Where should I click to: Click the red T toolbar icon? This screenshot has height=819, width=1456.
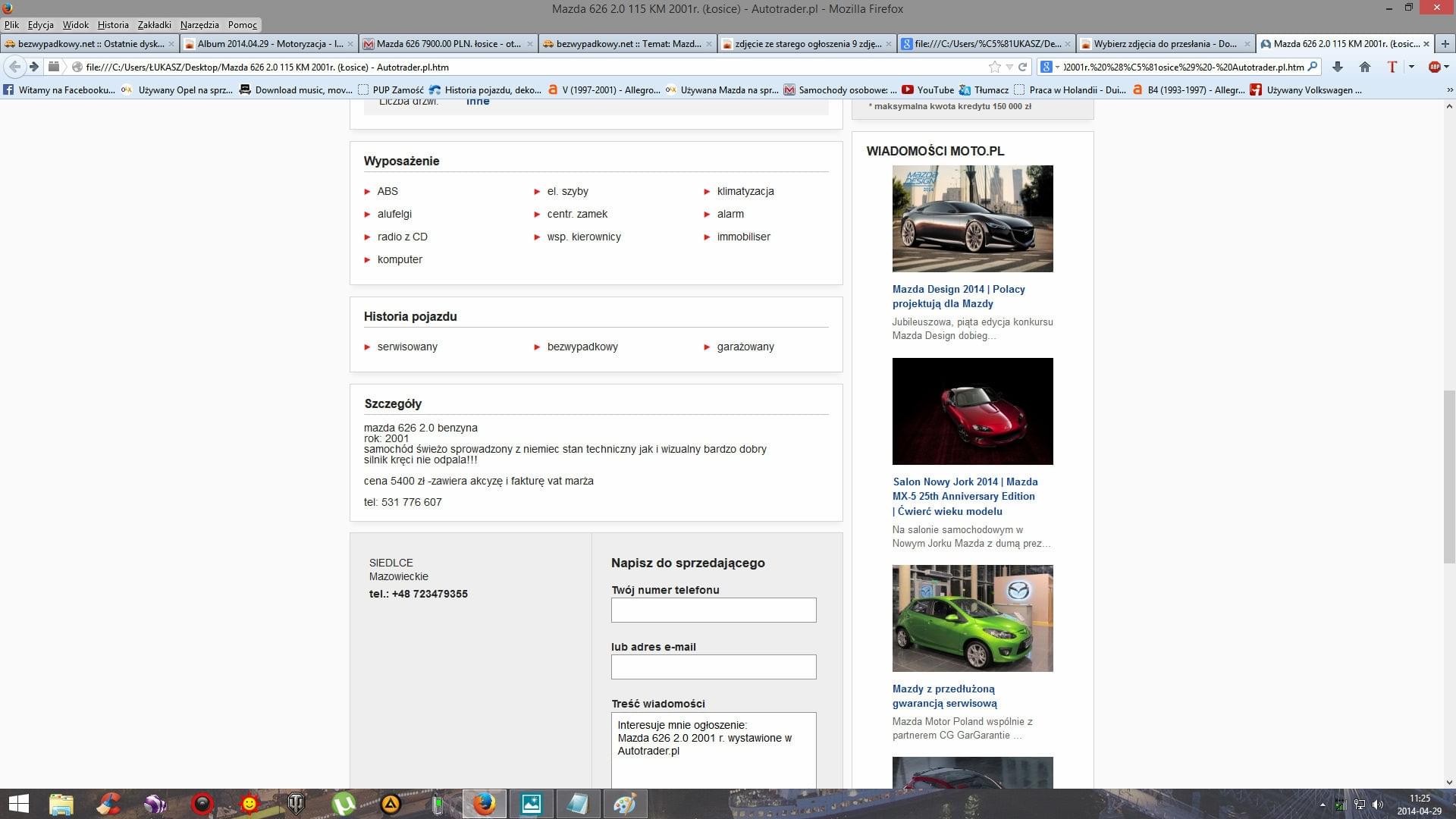point(1392,67)
